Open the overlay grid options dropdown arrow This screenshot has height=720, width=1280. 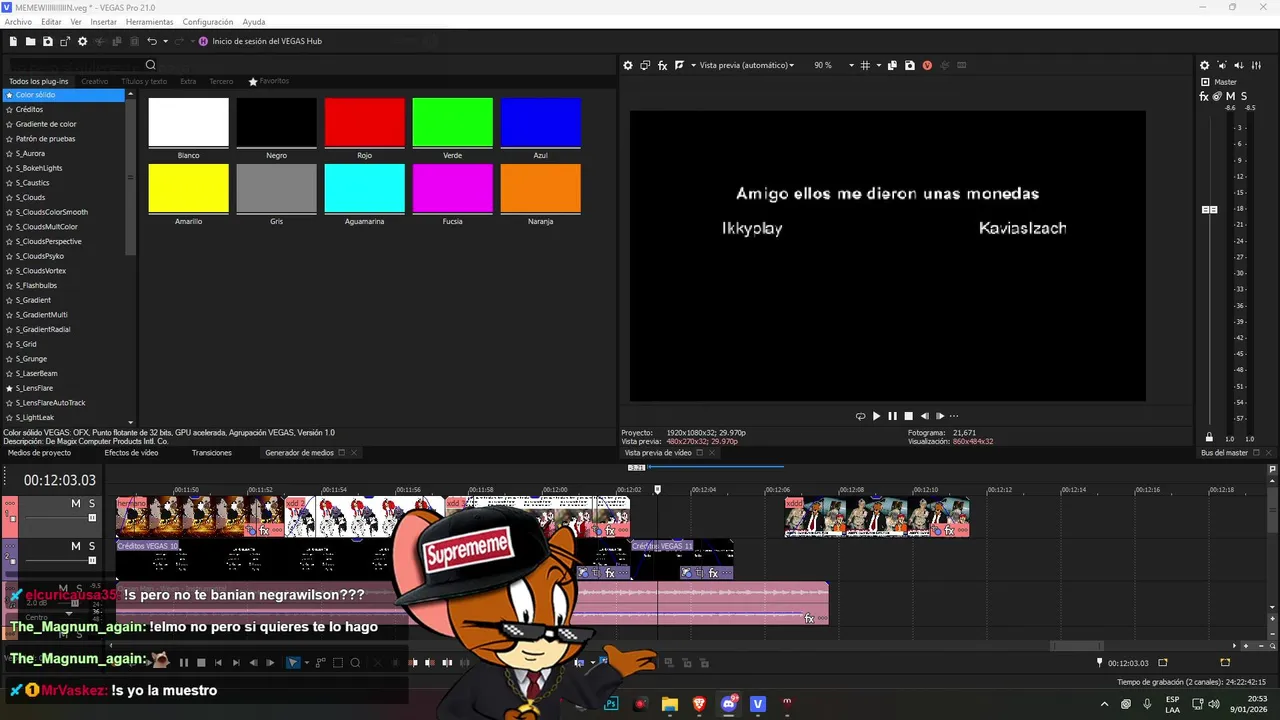coord(878,65)
